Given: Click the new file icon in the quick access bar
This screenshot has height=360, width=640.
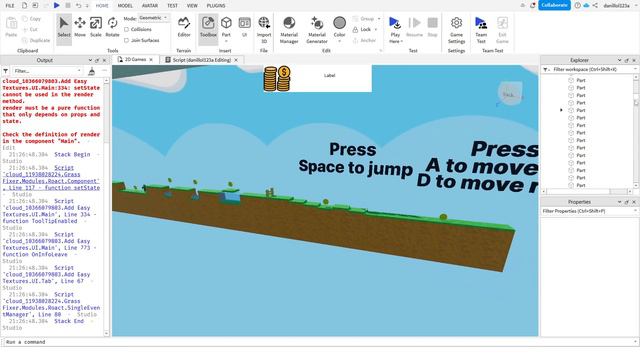Looking at the screenshot, I should (x=24, y=5).
